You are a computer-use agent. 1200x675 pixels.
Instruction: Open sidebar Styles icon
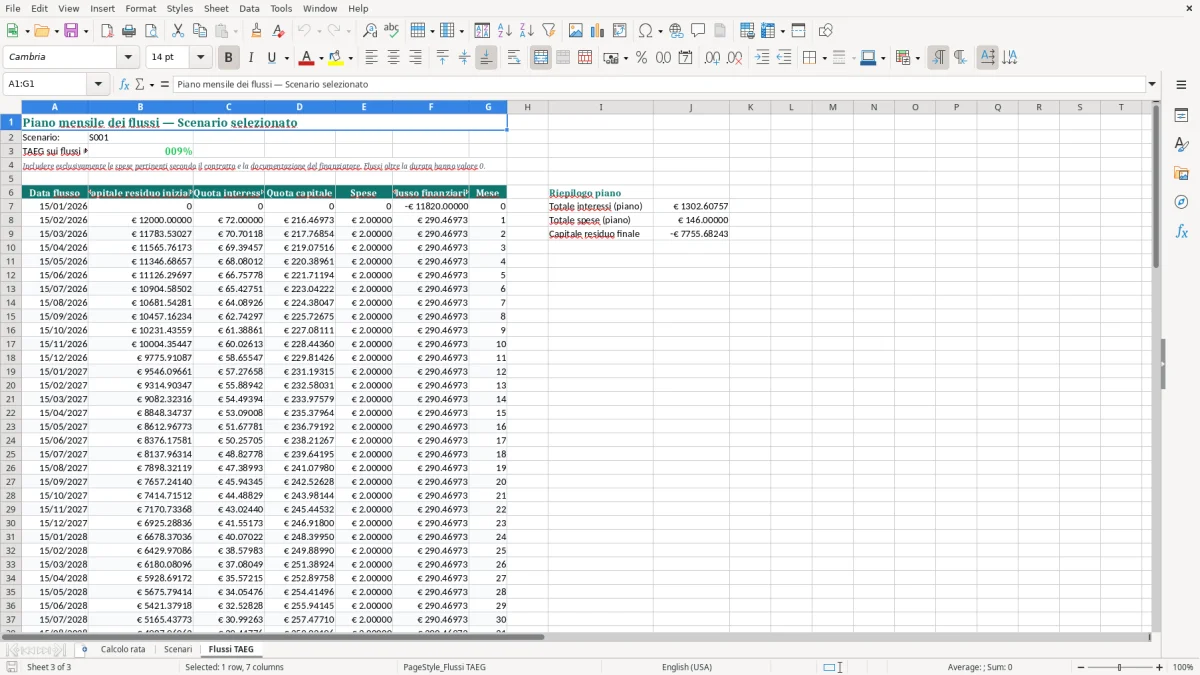point(1181,145)
